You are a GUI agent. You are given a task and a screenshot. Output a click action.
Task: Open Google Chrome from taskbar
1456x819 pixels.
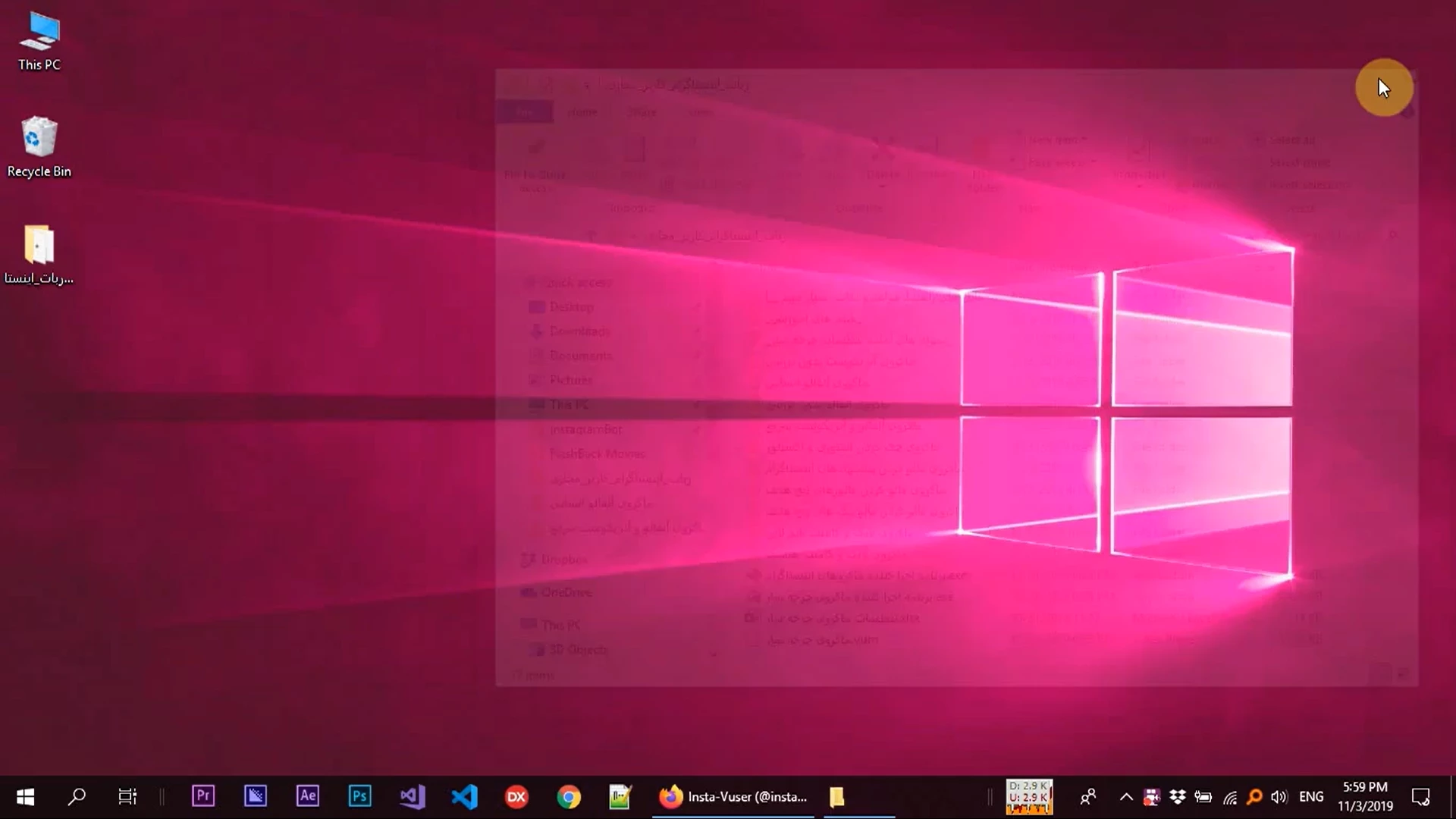tap(569, 796)
